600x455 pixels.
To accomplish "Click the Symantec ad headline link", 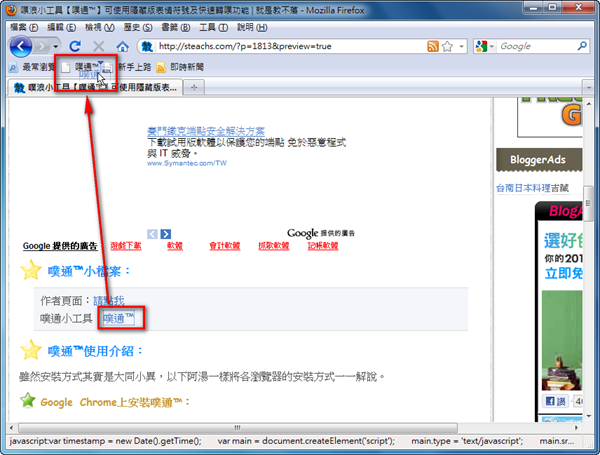I will (206, 131).
